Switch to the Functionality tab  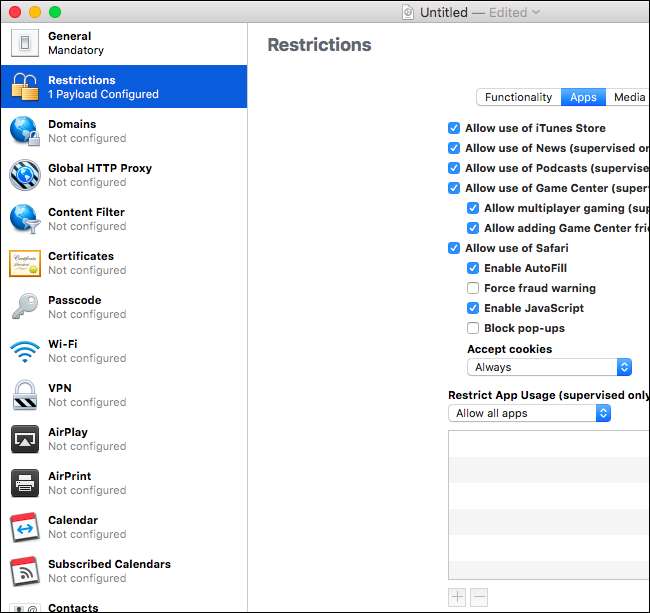pos(518,97)
